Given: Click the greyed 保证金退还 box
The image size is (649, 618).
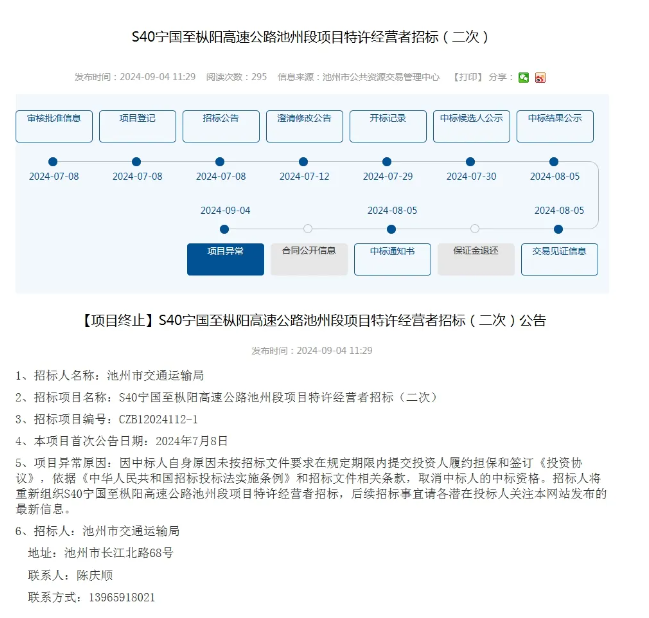Looking at the screenshot, I should pyautogui.click(x=475, y=257).
